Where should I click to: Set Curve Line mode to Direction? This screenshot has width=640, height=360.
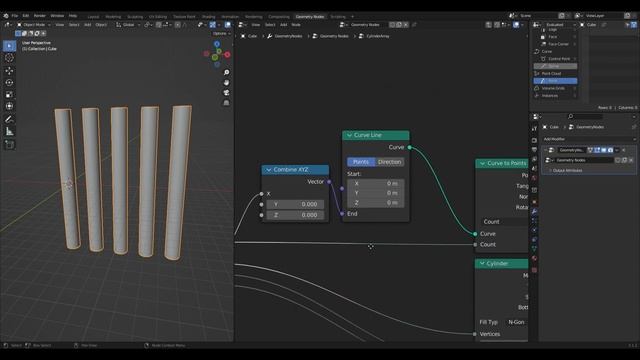pos(389,162)
